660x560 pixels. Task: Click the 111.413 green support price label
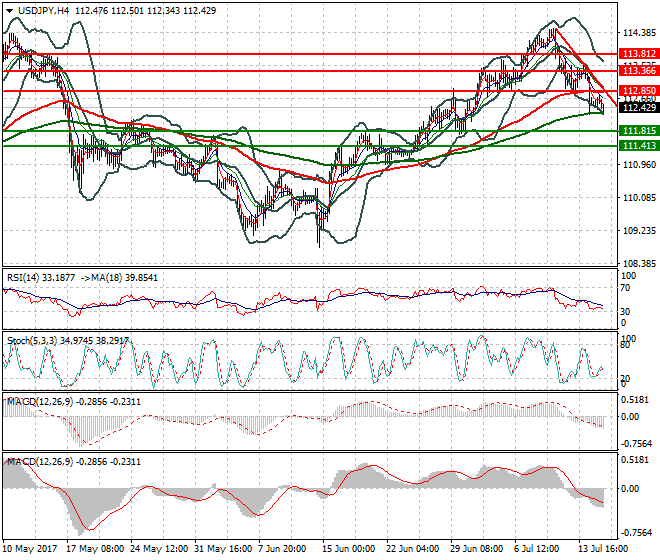coord(639,145)
